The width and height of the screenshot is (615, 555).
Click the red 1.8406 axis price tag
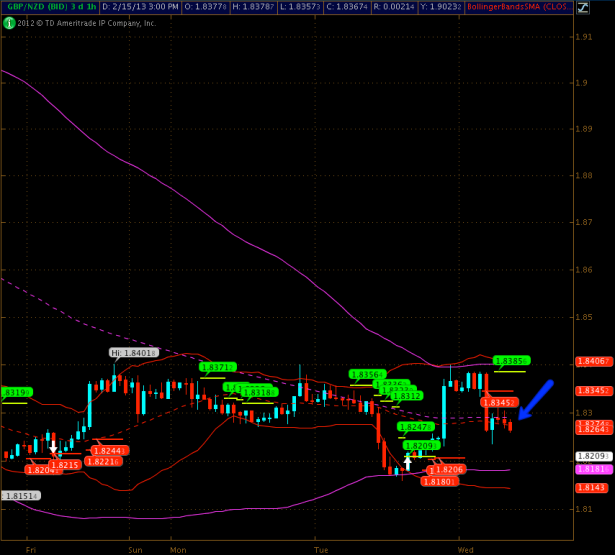point(593,361)
